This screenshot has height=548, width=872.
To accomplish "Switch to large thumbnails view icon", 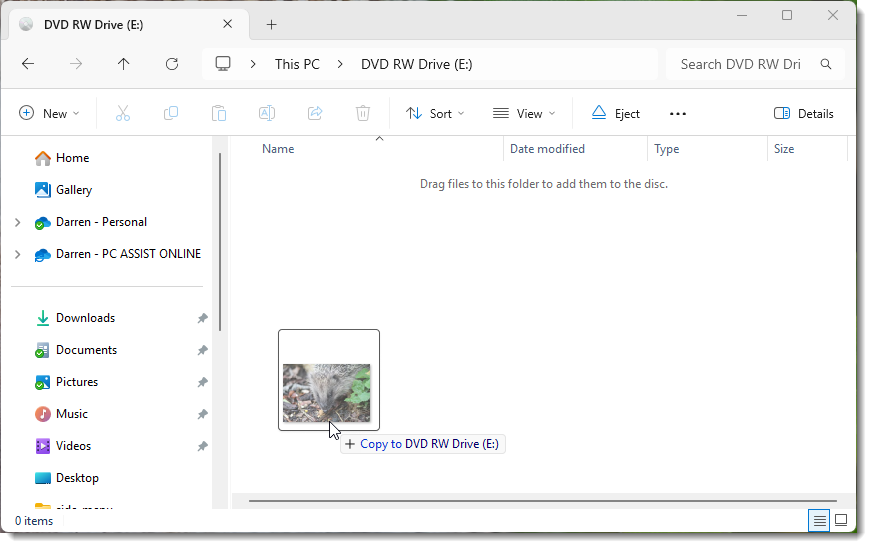I will coord(841,521).
